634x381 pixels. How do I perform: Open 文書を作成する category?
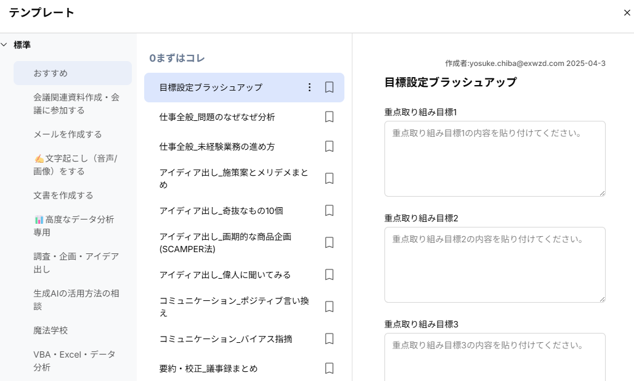coord(63,195)
